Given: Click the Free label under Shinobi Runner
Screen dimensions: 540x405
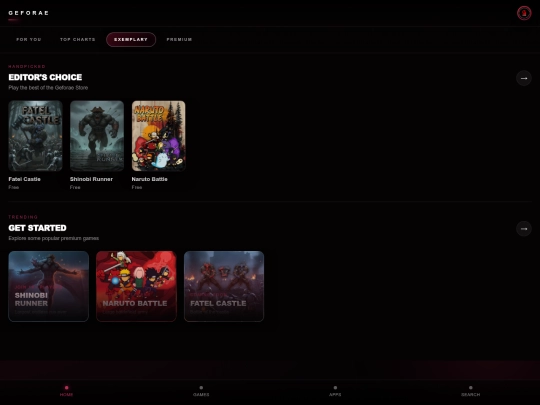Looking at the screenshot, I should coord(75,187).
